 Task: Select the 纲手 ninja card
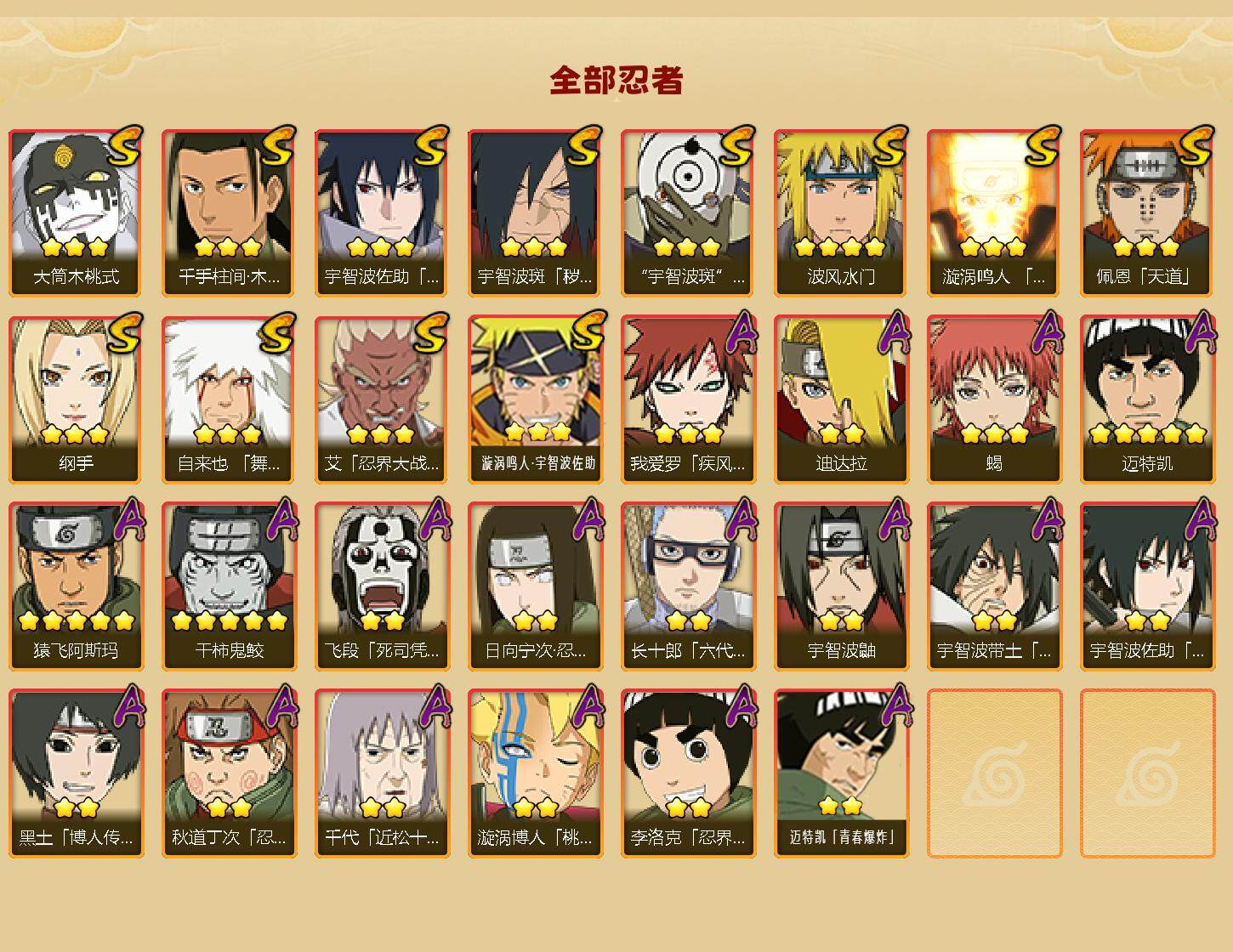(76, 399)
